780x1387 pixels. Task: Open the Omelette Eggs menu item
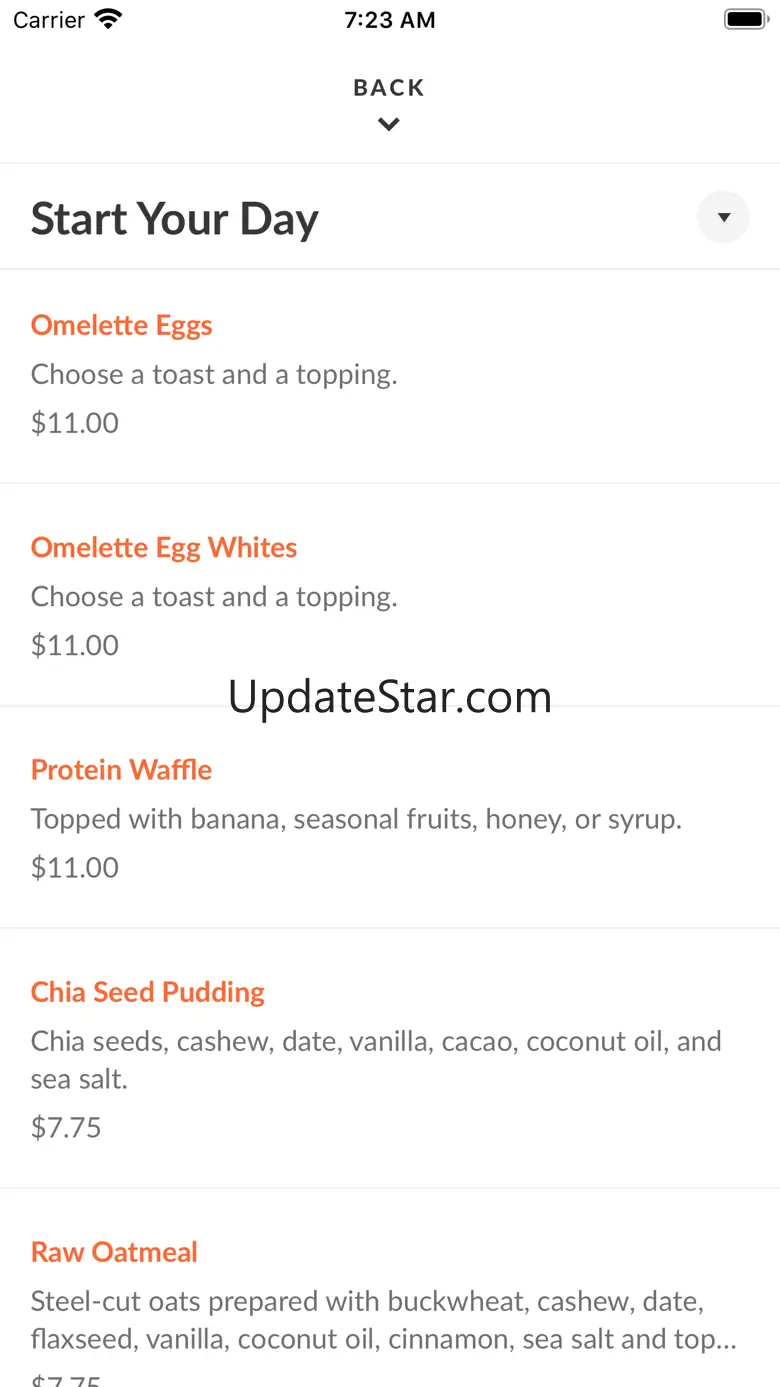[122, 325]
